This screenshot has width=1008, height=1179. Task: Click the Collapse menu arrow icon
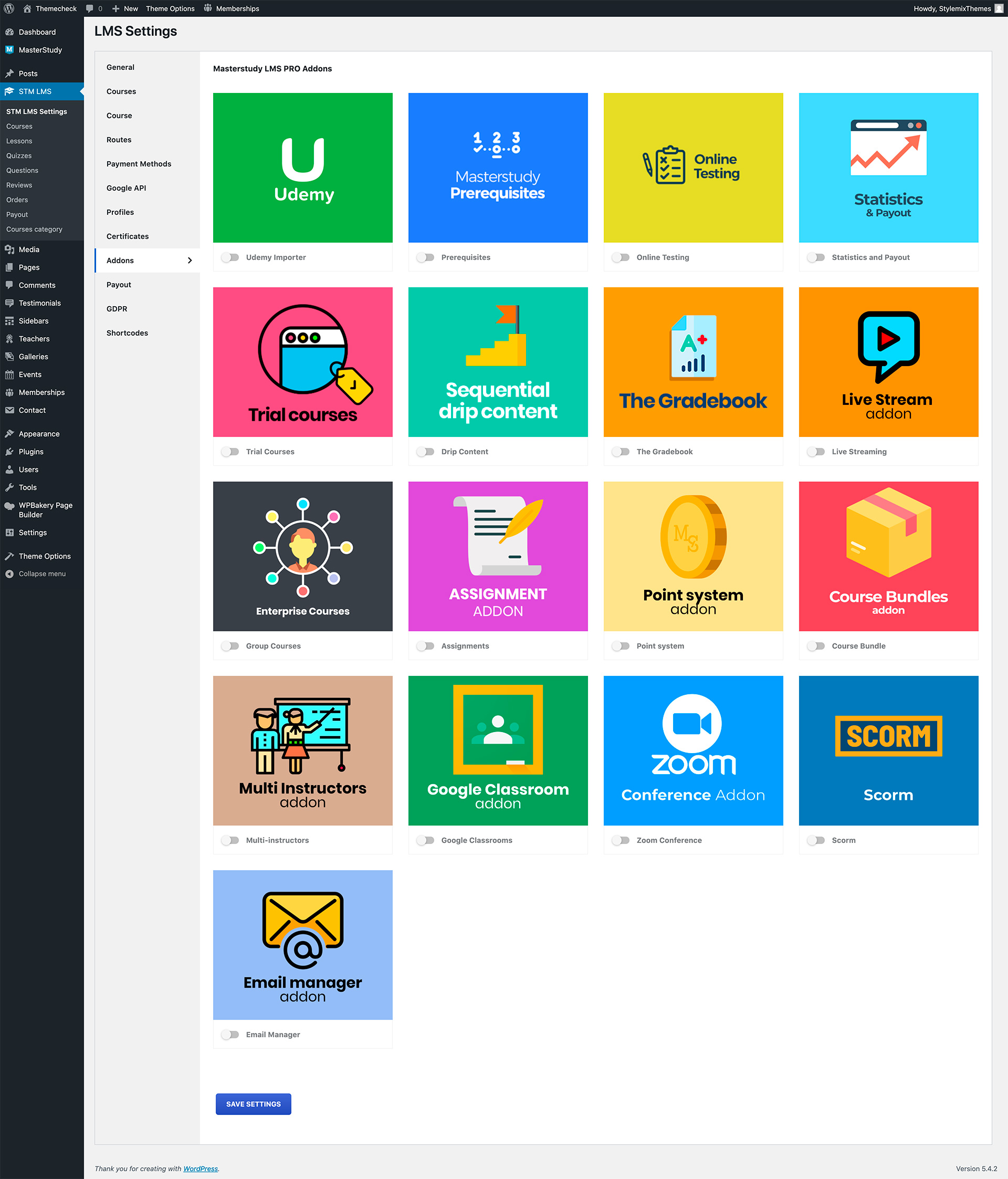point(9,573)
